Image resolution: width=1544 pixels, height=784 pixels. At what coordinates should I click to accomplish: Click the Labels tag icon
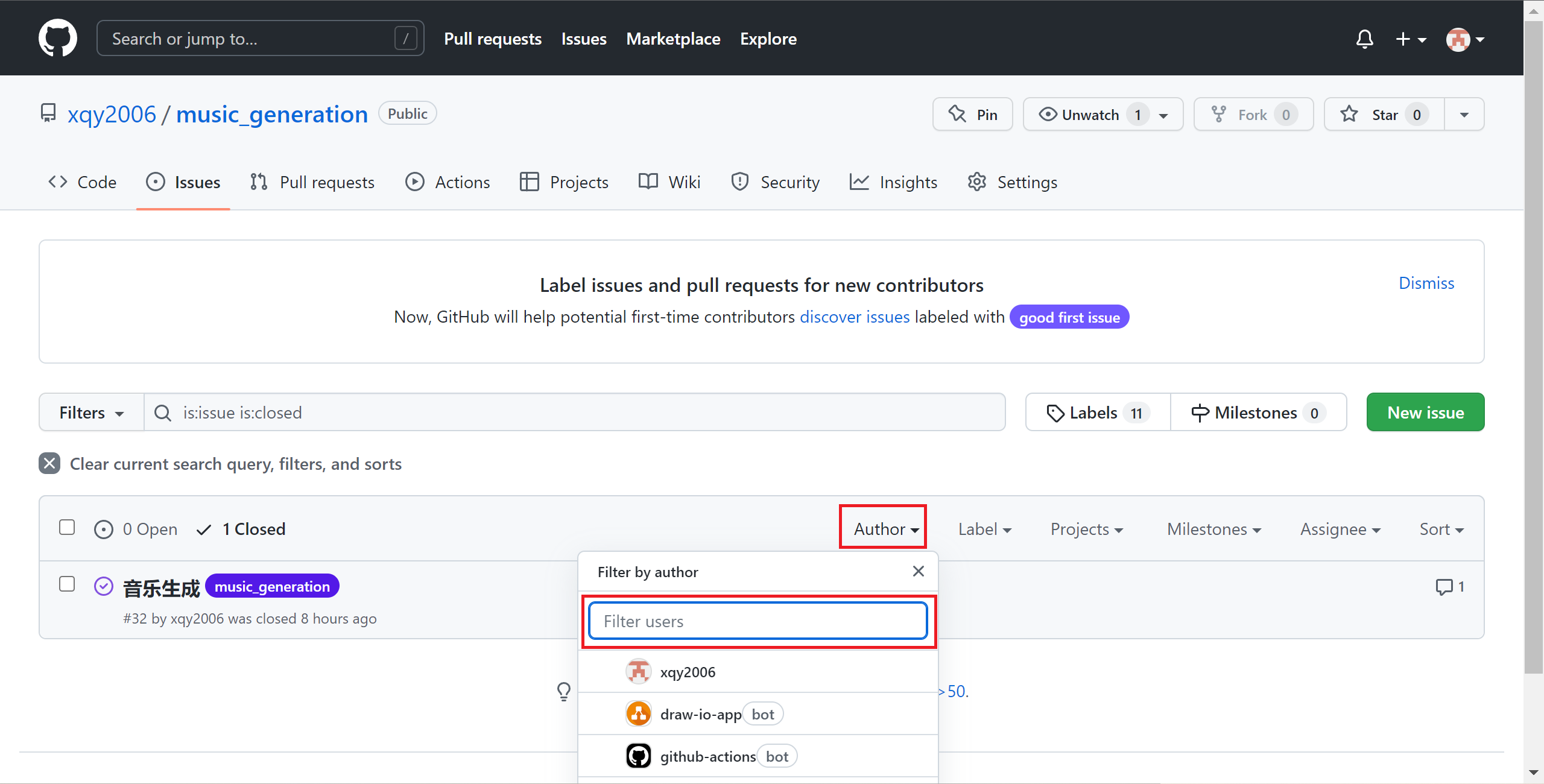tap(1055, 413)
